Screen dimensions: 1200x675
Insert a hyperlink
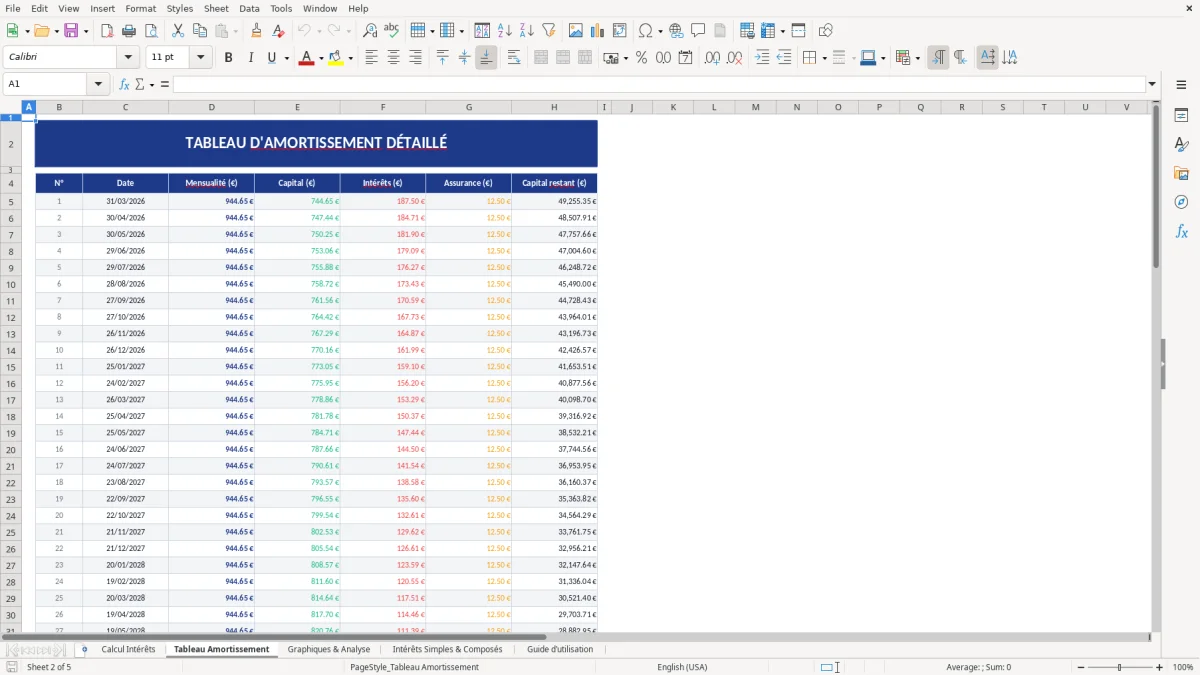[676, 30]
